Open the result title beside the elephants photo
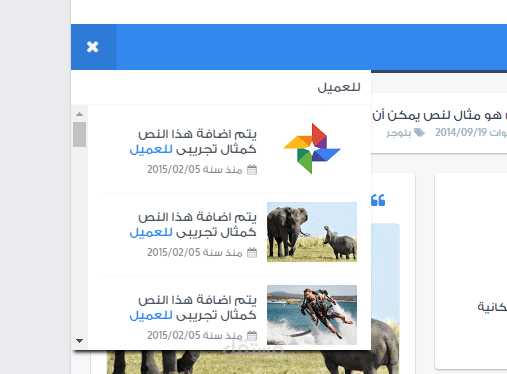Image resolution: width=507 pixels, height=374 pixels. 193,225
